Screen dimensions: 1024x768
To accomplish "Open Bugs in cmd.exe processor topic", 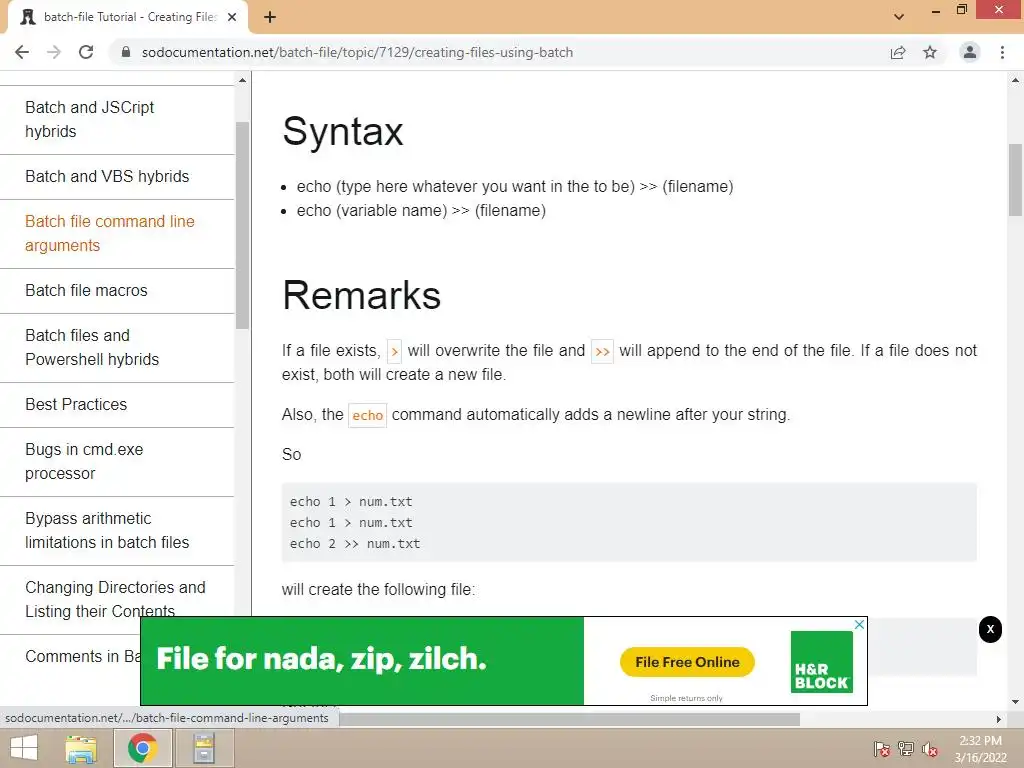I will [117, 461].
